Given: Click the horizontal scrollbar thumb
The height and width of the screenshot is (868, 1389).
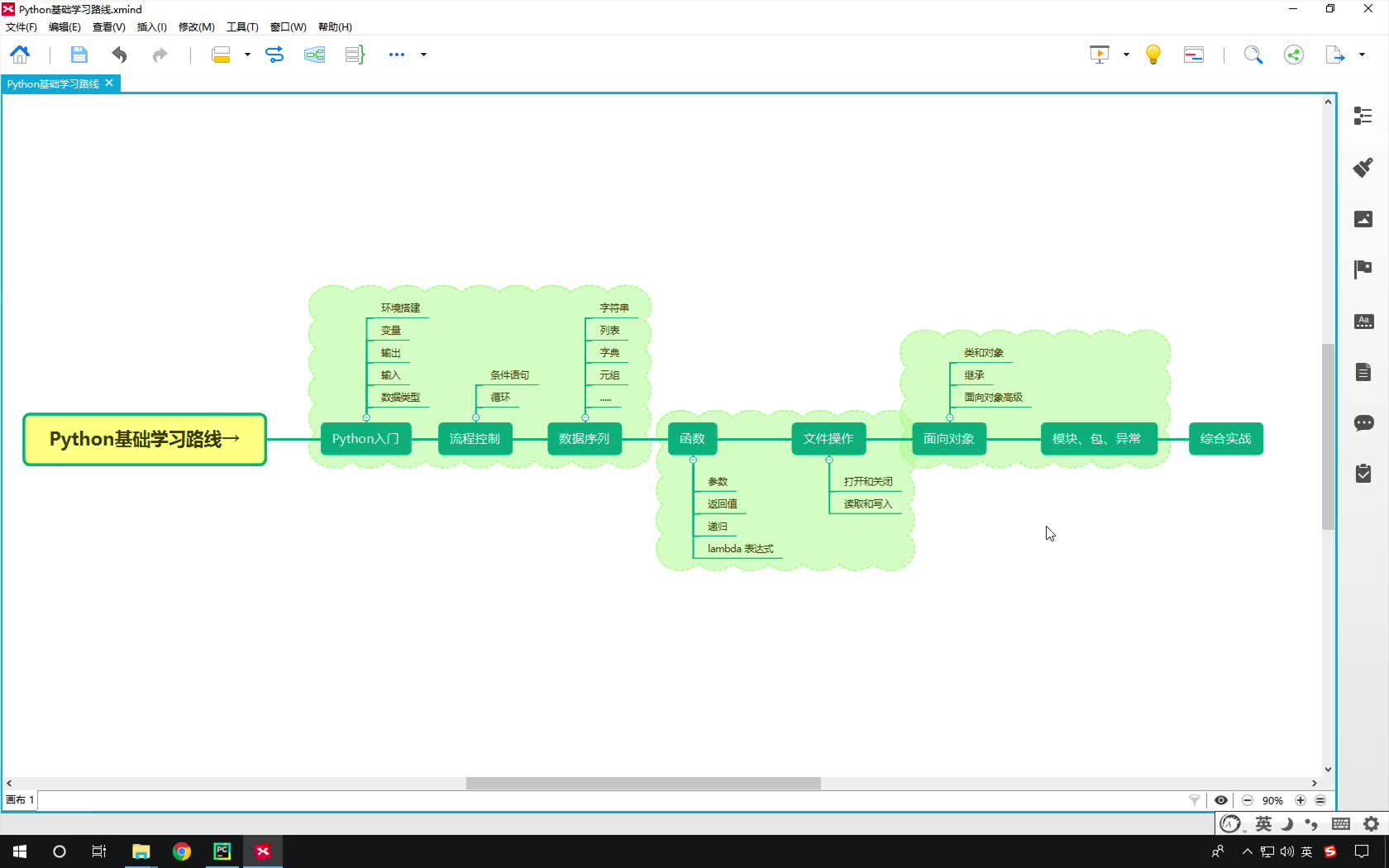Looking at the screenshot, I should [643, 783].
